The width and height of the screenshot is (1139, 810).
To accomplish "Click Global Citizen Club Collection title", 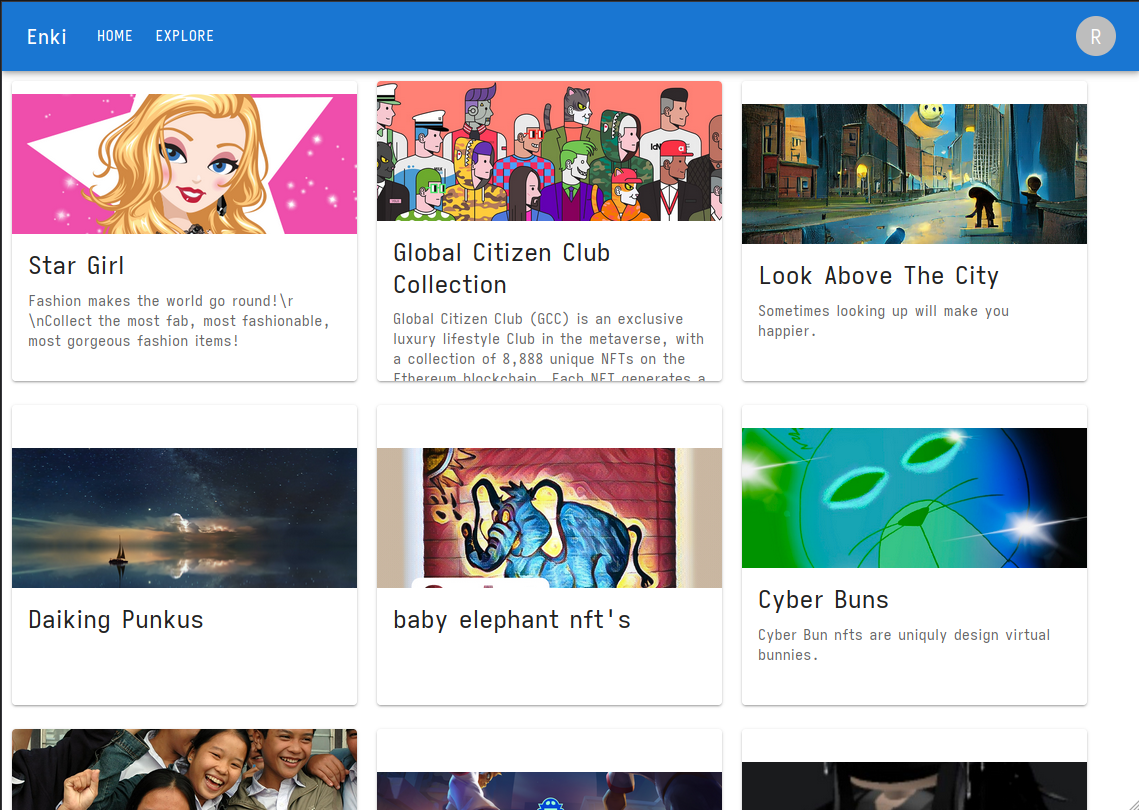I will pos(501,268).
